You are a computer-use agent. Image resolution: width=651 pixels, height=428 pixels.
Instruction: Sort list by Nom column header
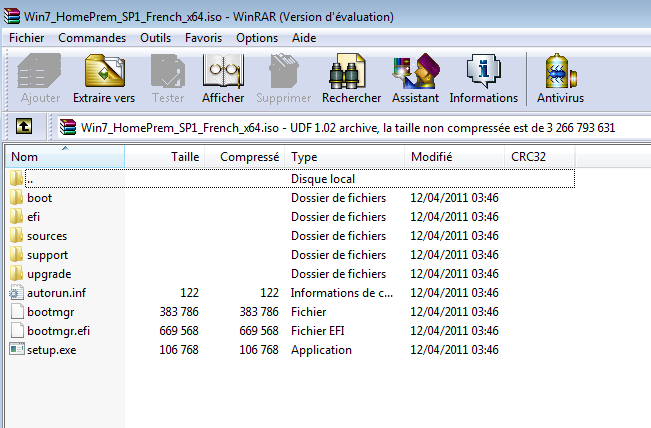(x=25, y=157)
